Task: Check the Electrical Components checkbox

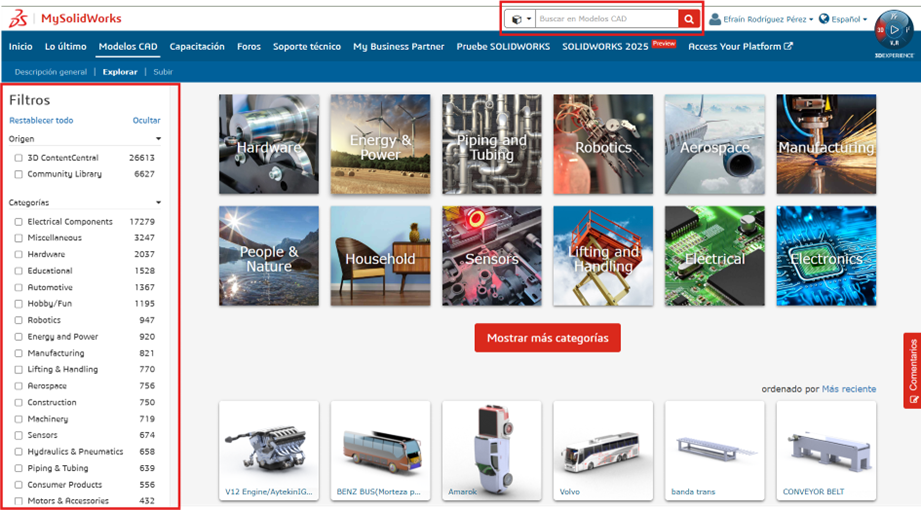Action: (19, 222)
